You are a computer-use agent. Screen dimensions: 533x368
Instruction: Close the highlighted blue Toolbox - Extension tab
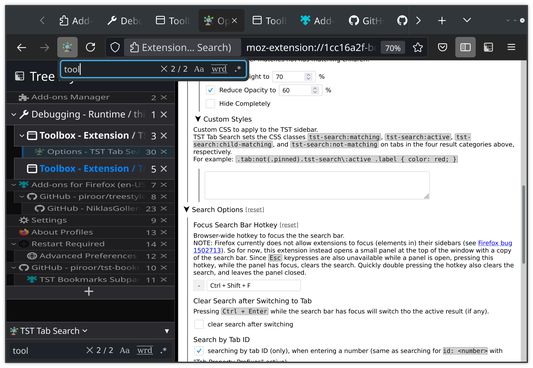click(x=164, y=169)
